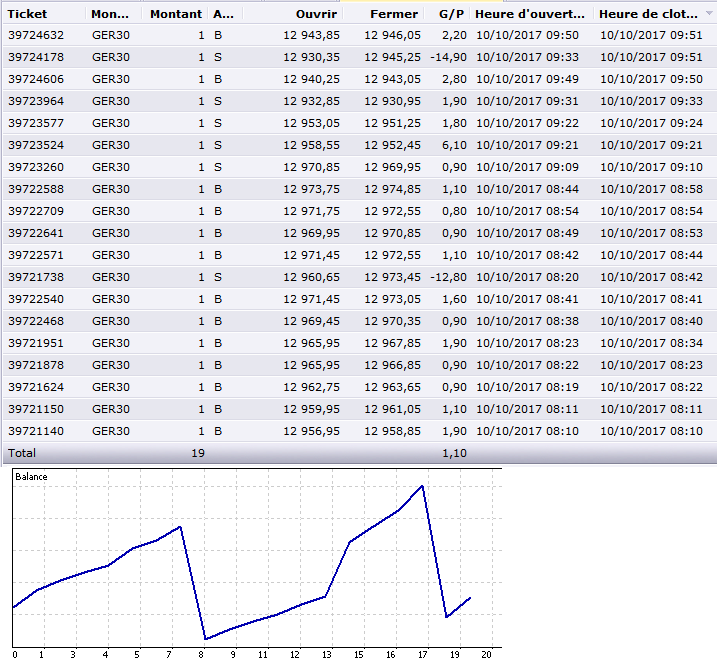
Task: Click the Heure d'ouverture column header
Action: click(531, 15)
